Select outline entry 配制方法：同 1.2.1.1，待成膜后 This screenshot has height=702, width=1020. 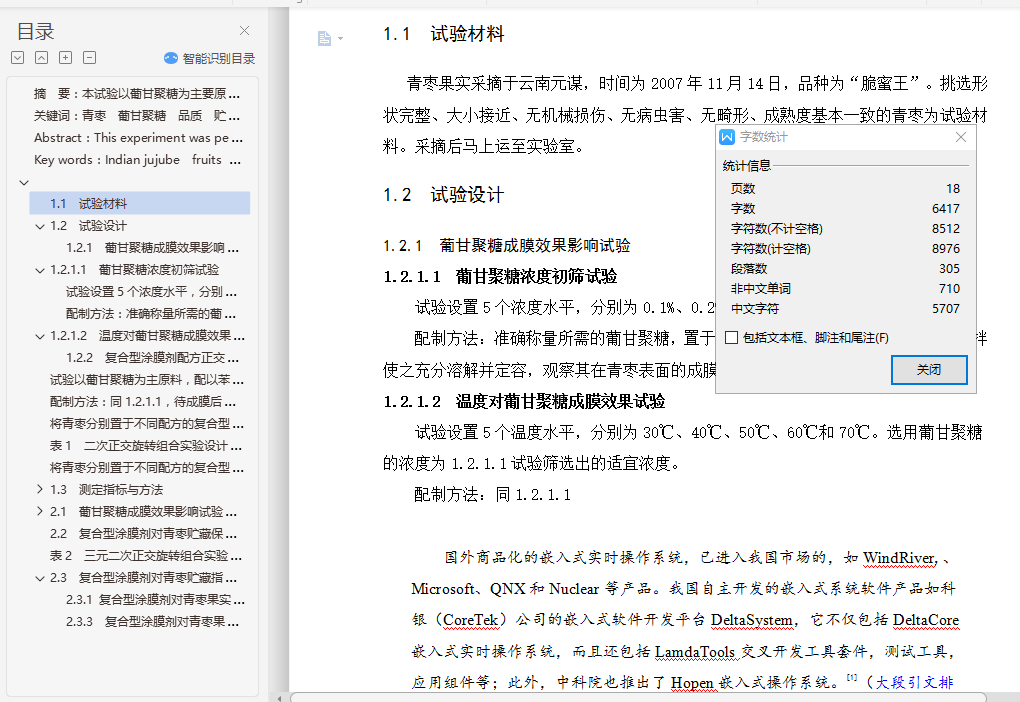(x=143, y=402)
